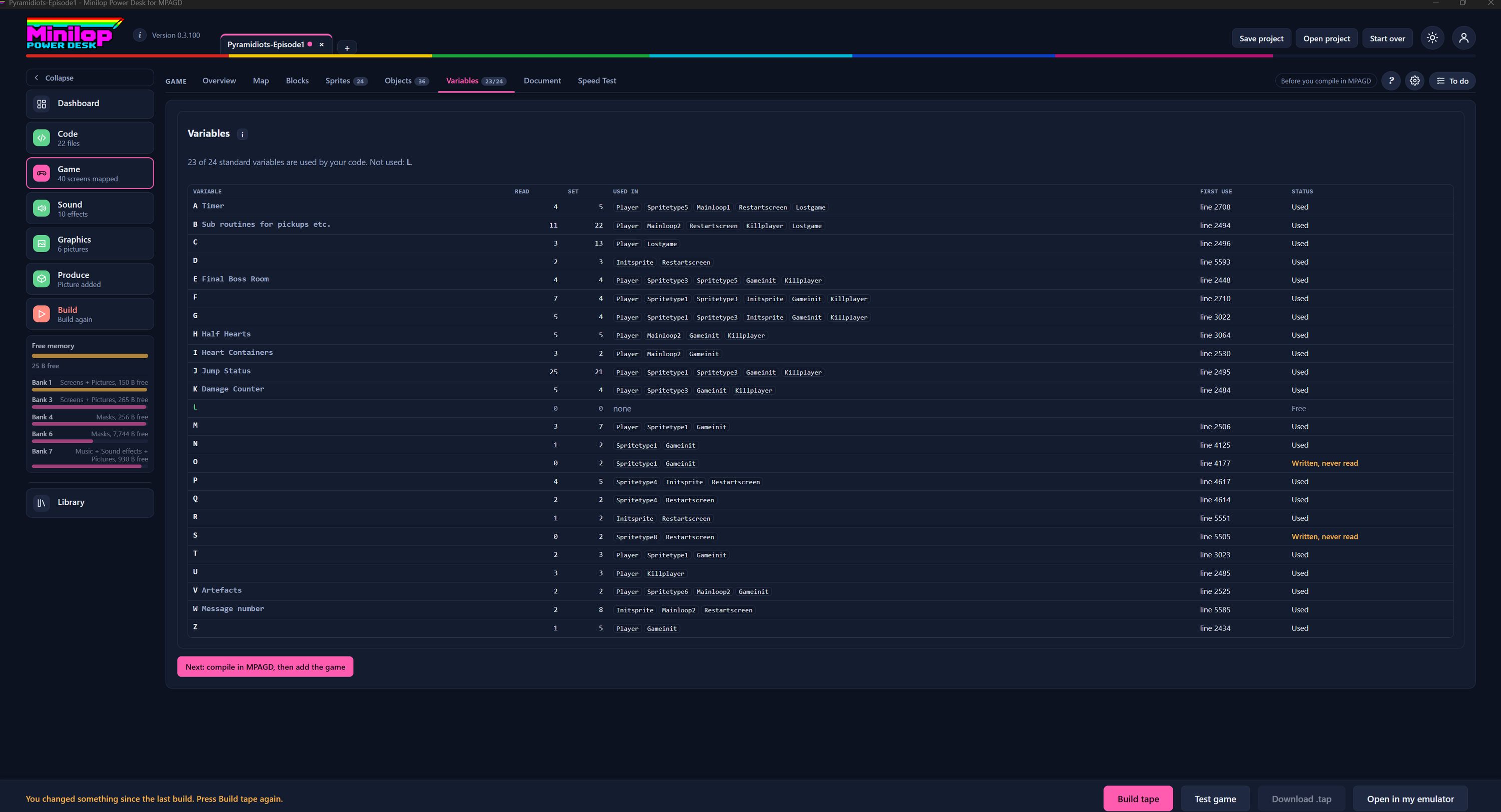Image resolution: width=1501 pixels, height=812 pixels.
Task: Toggle the light/dark theme sun icon
Action: 1432,38
